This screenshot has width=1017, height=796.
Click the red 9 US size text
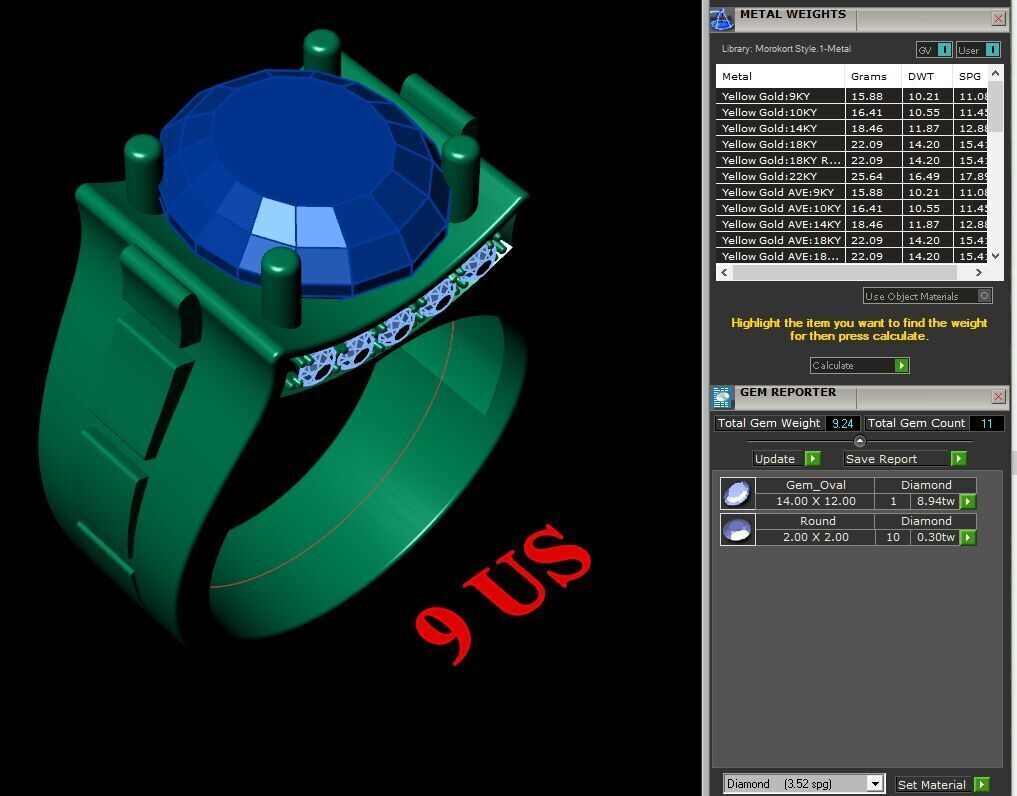pyautogui.click(x=503, y=594)
